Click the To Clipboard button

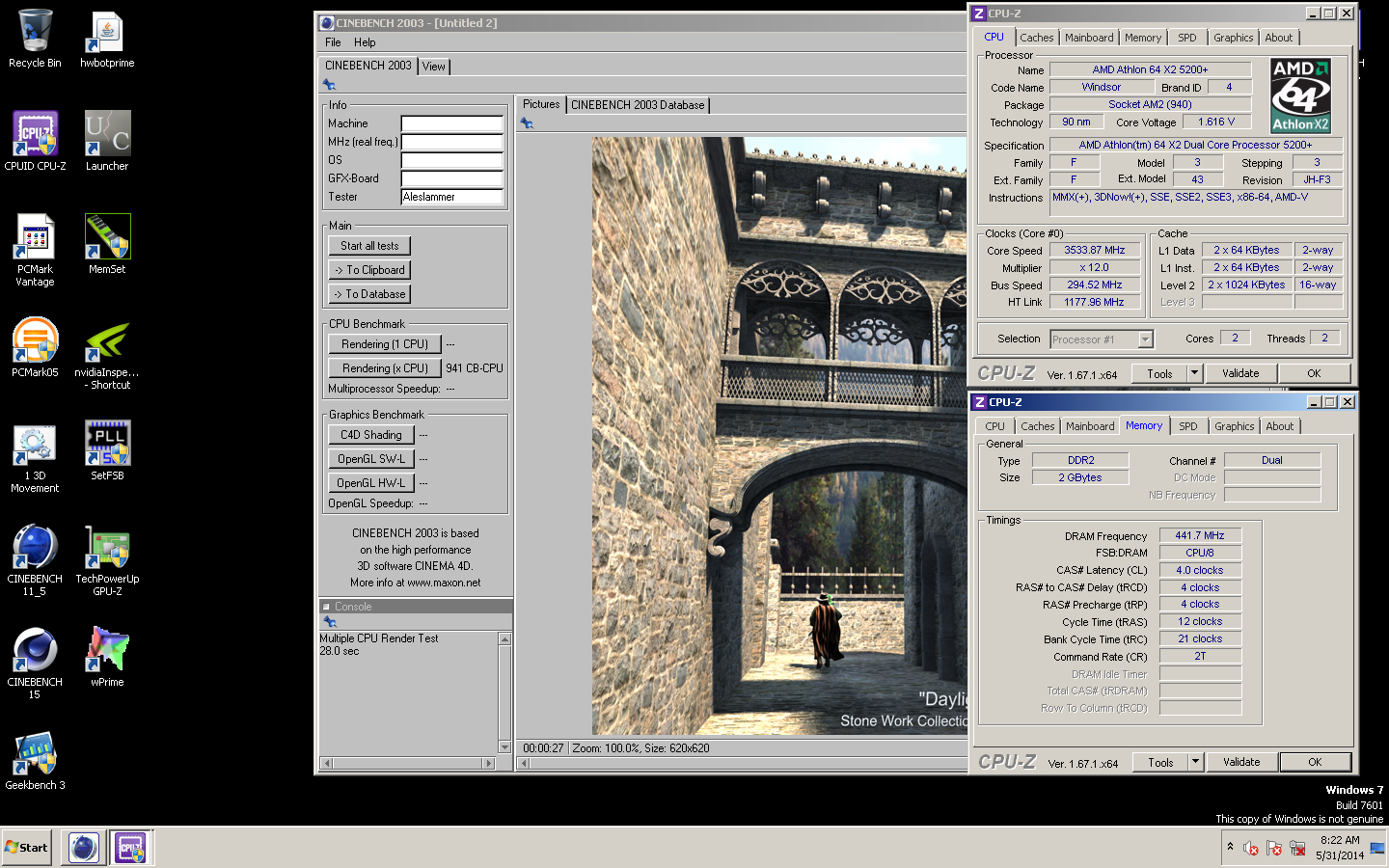(x=369, y=270)
